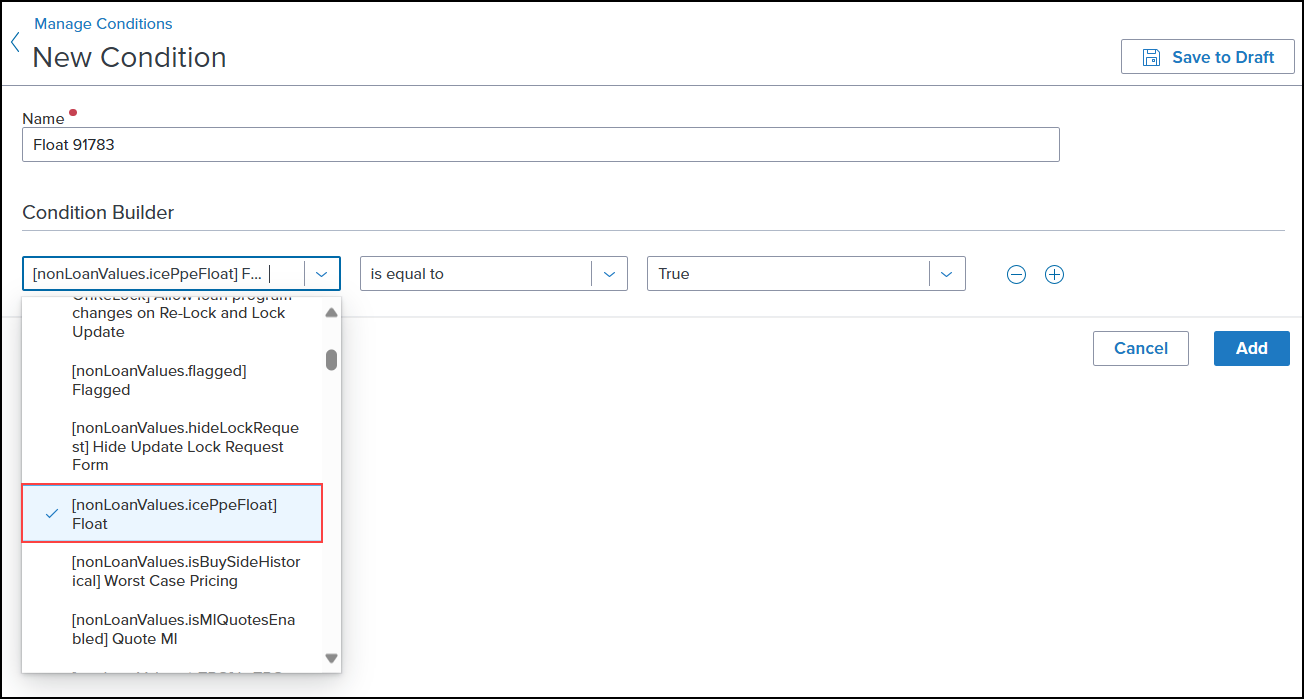
Task: Choose Hide Update Lock Request Form option
Action: [185, 446]
